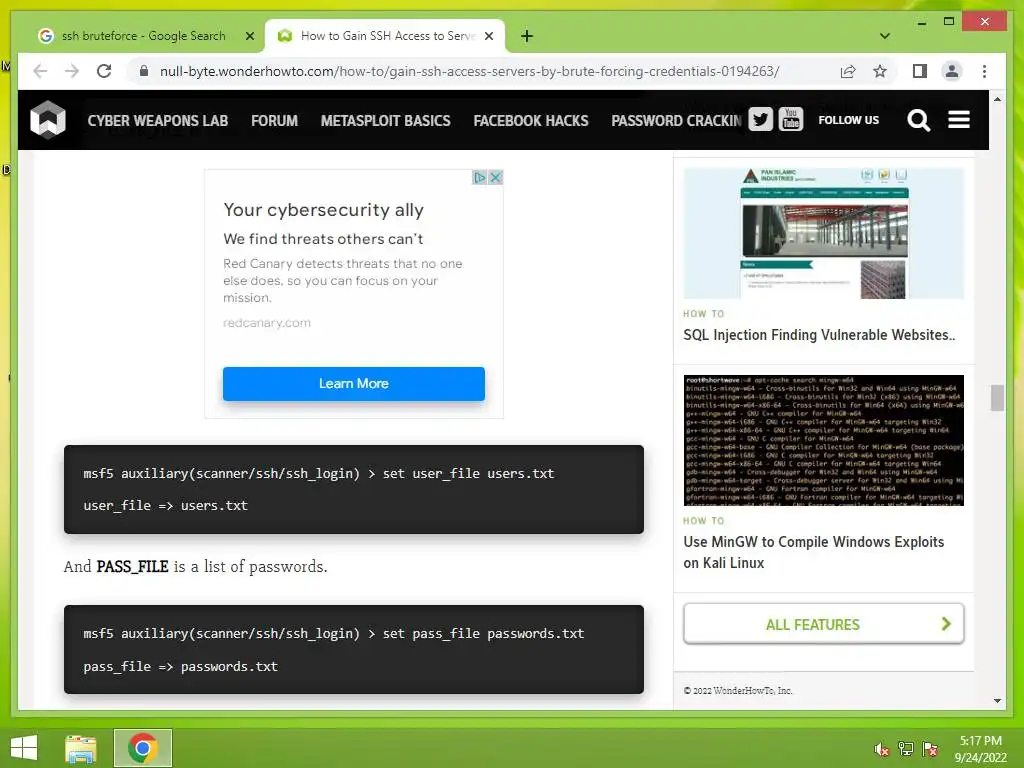1024x768 pixels.
Task: Toggle the Chrome side panel icon
Action: tap(920, 71)
